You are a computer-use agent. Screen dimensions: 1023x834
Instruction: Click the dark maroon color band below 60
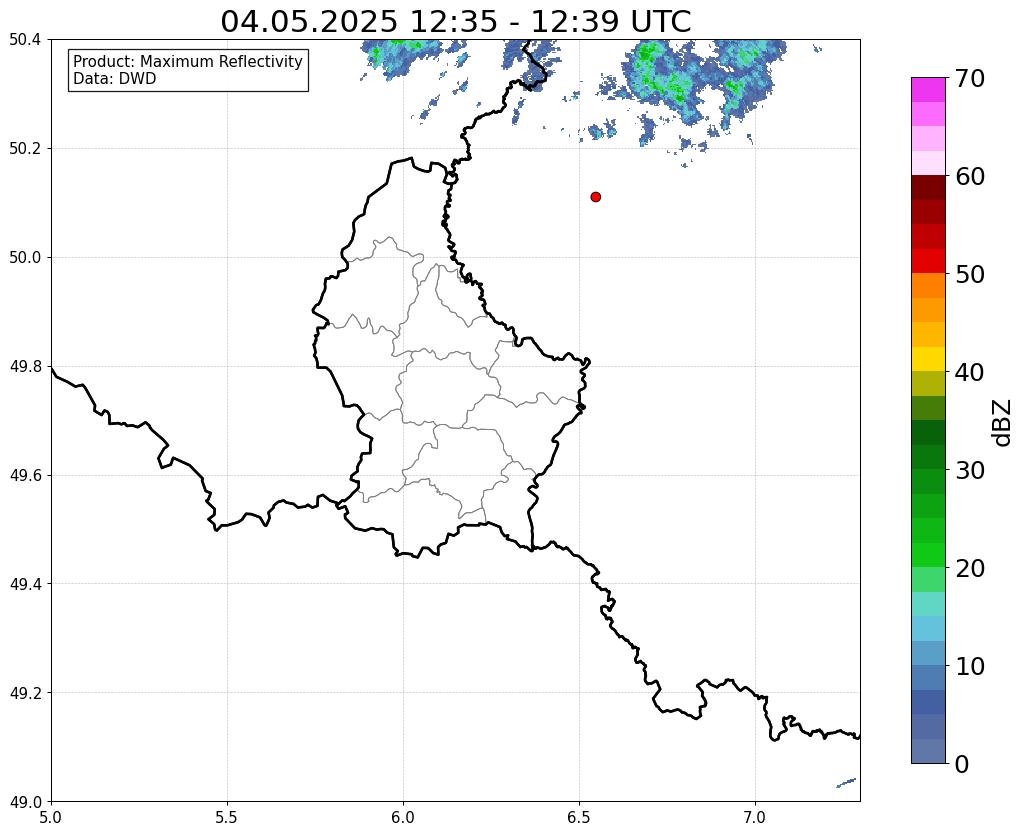click(928, 188)
